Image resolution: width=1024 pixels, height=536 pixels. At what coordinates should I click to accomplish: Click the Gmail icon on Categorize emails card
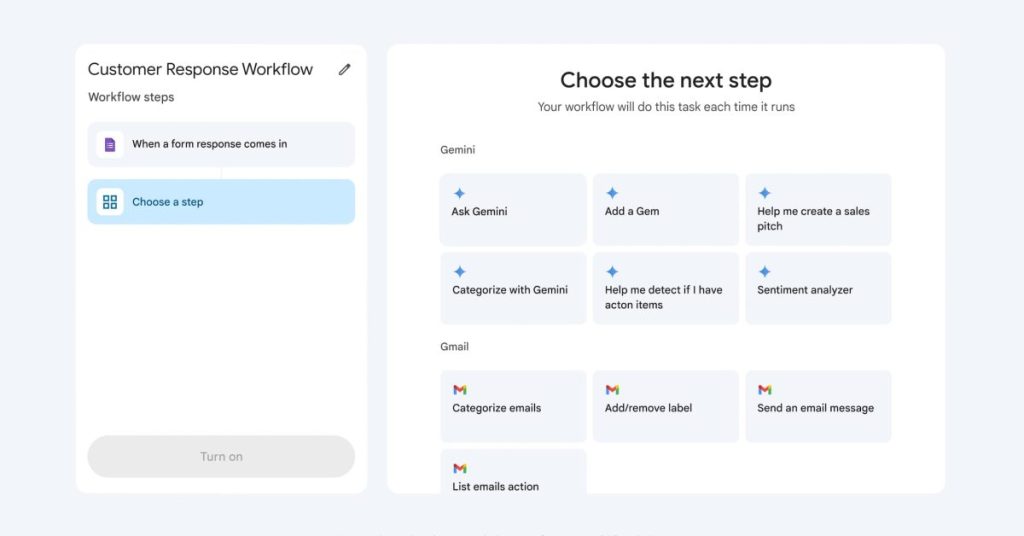pos(460,390)
